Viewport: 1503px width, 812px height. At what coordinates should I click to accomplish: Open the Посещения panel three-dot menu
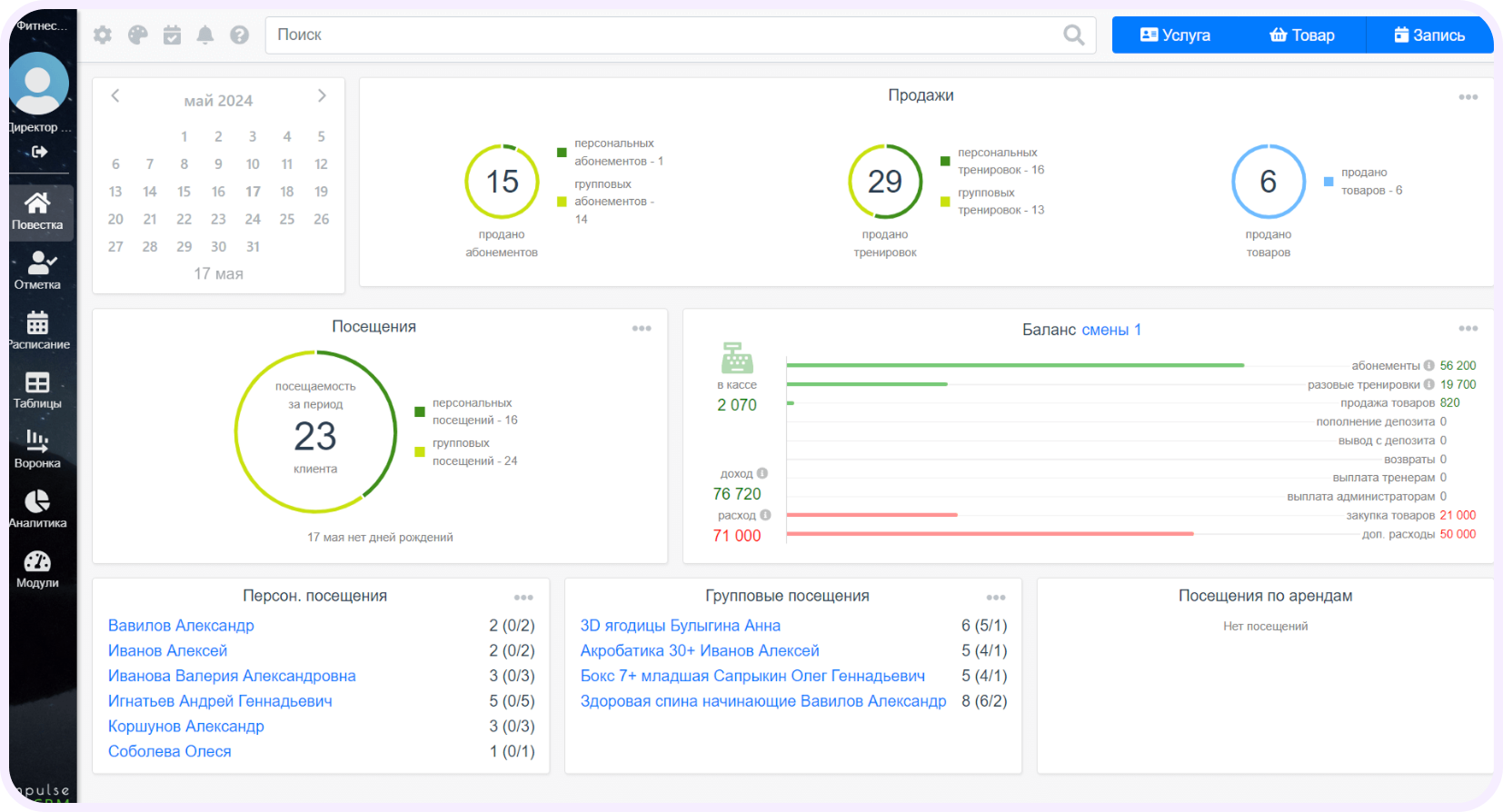click(x=642, y=329)
